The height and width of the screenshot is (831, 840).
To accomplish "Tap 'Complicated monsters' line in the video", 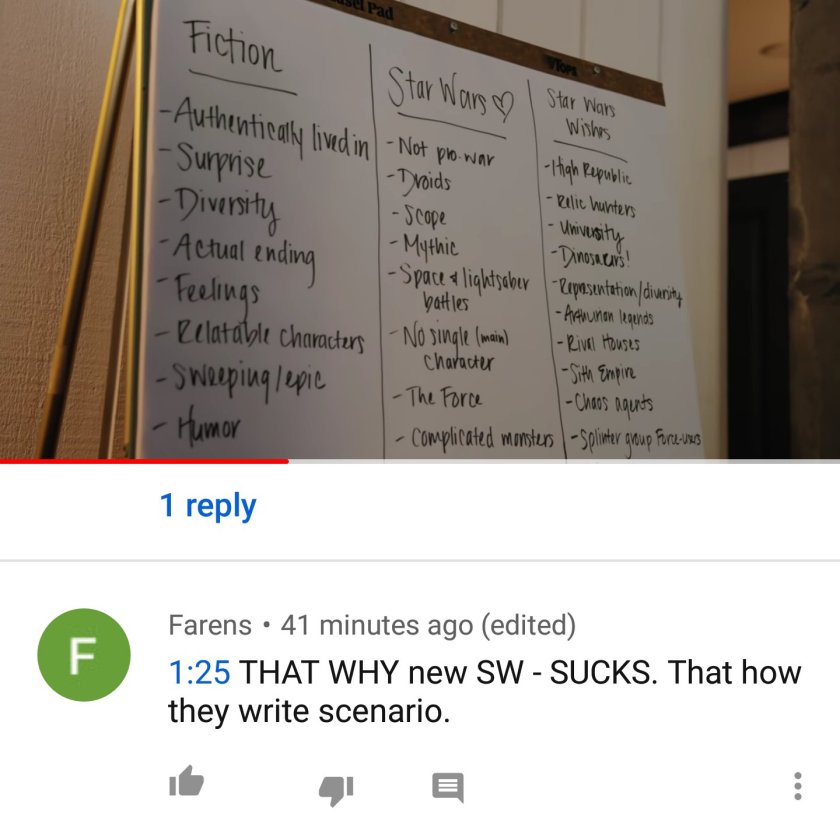I will click(475, 439).
